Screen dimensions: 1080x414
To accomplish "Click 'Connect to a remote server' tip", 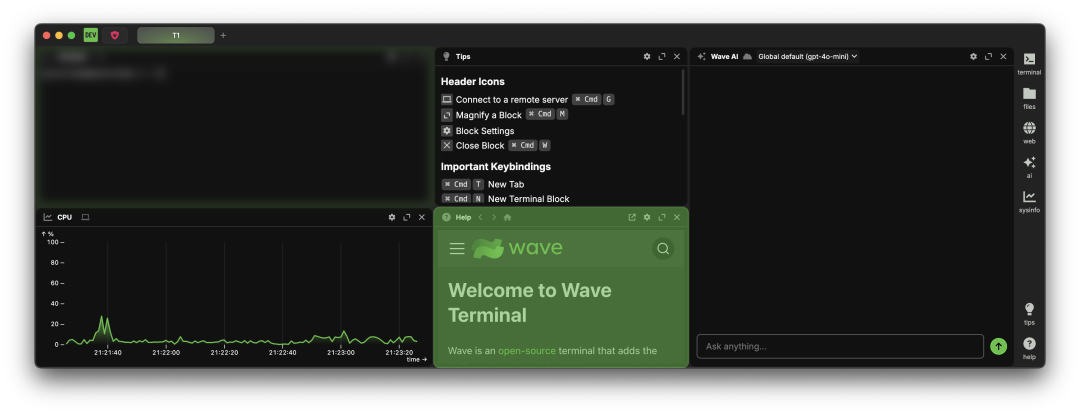I will pos(512,99).
